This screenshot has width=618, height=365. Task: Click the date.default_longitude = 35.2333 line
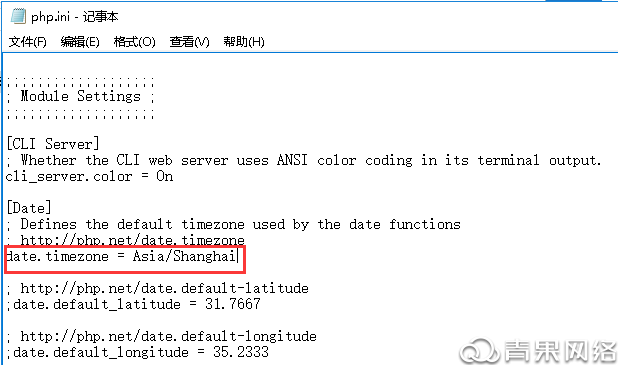point(138,352)
